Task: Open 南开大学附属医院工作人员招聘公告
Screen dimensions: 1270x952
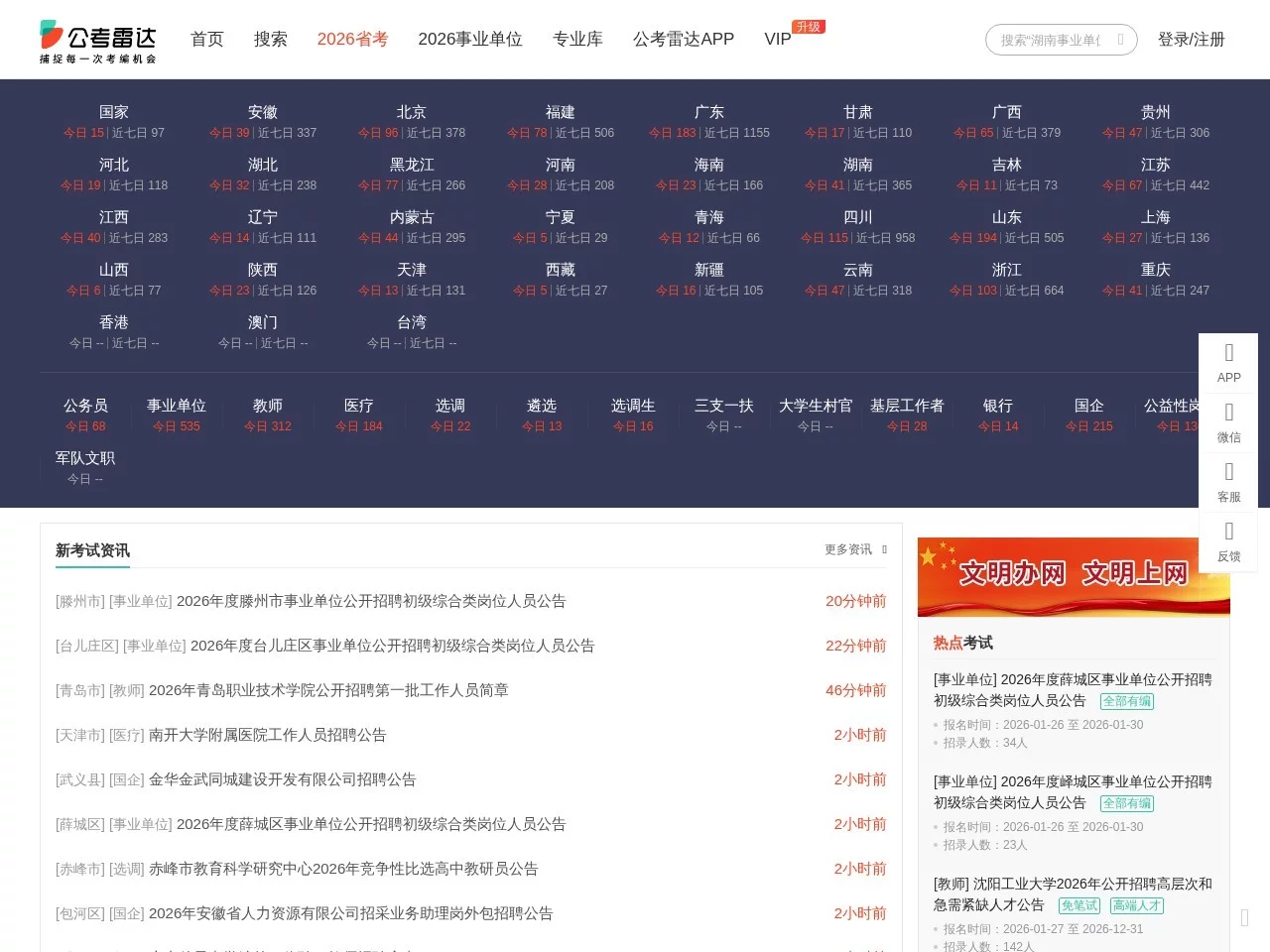Action: (x=267, y=735)
